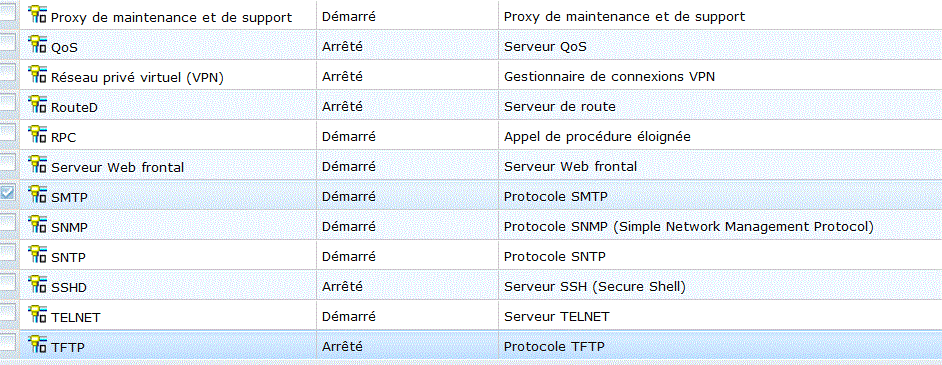Enable the SSHD row checkbox
Viewport: 942px width, 365px height.
click(x=7, y=283)
